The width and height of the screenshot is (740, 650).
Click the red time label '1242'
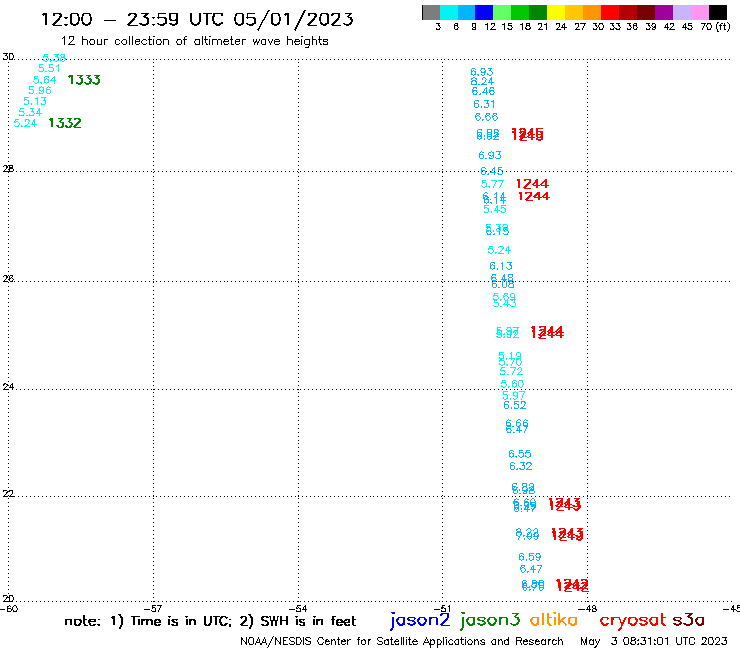[572, 585]
